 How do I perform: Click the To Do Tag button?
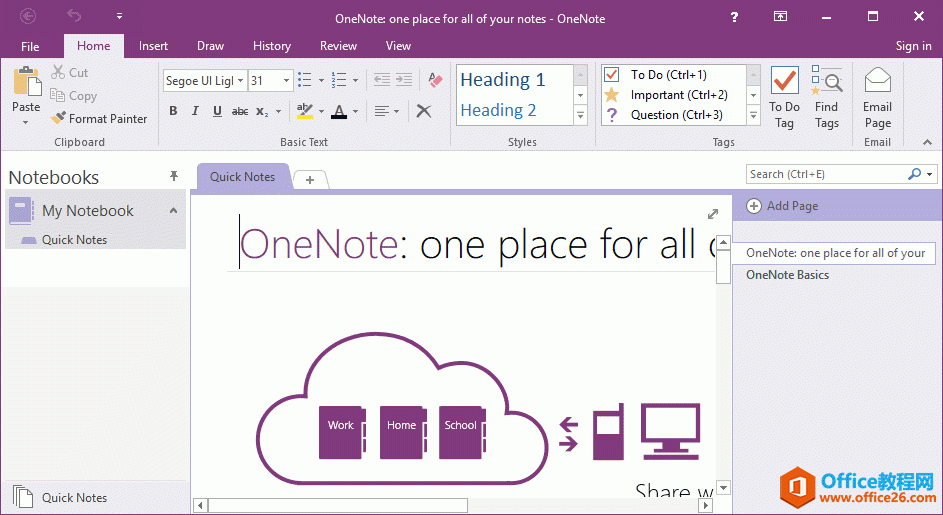tap(784, 97)
